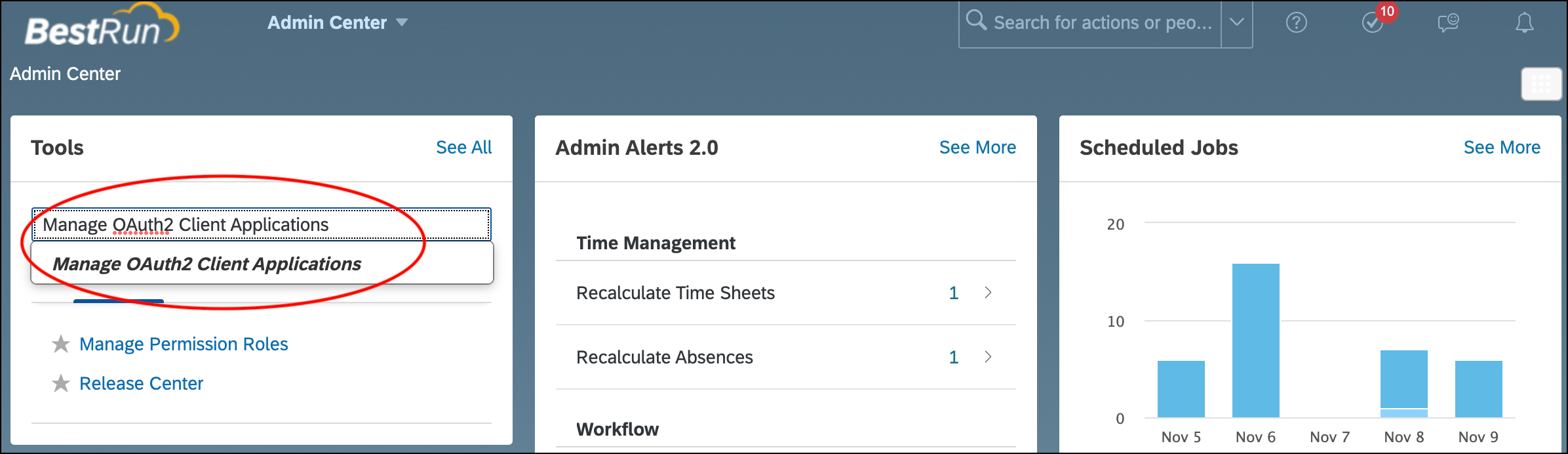
Task: Open the grid tile view button
Action: coord(1541,84)
